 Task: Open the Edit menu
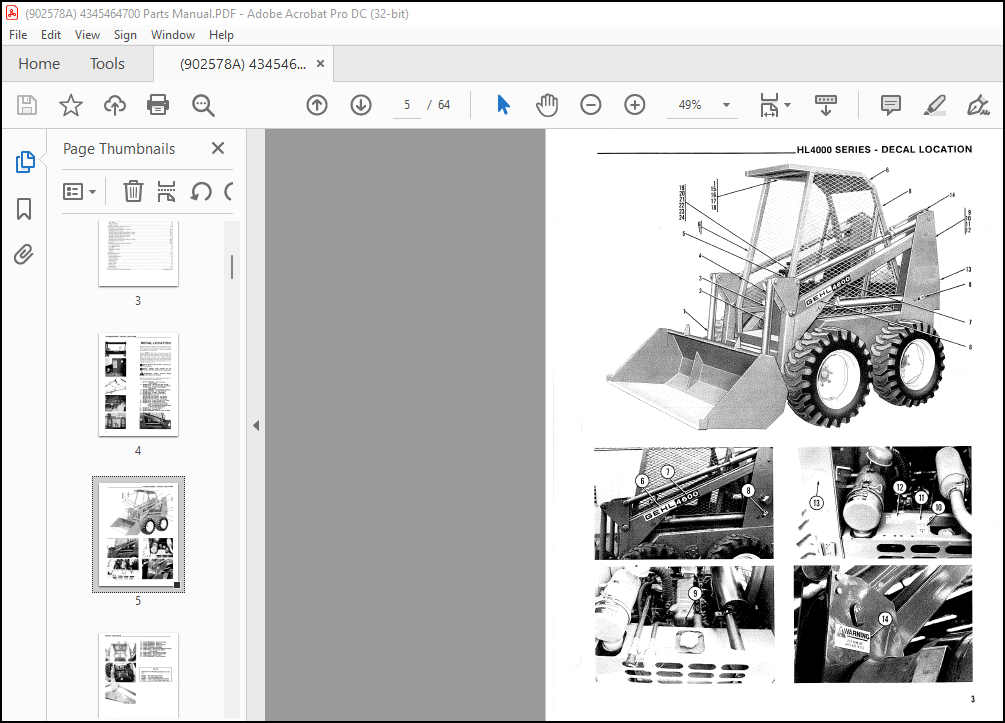(51, 35)
